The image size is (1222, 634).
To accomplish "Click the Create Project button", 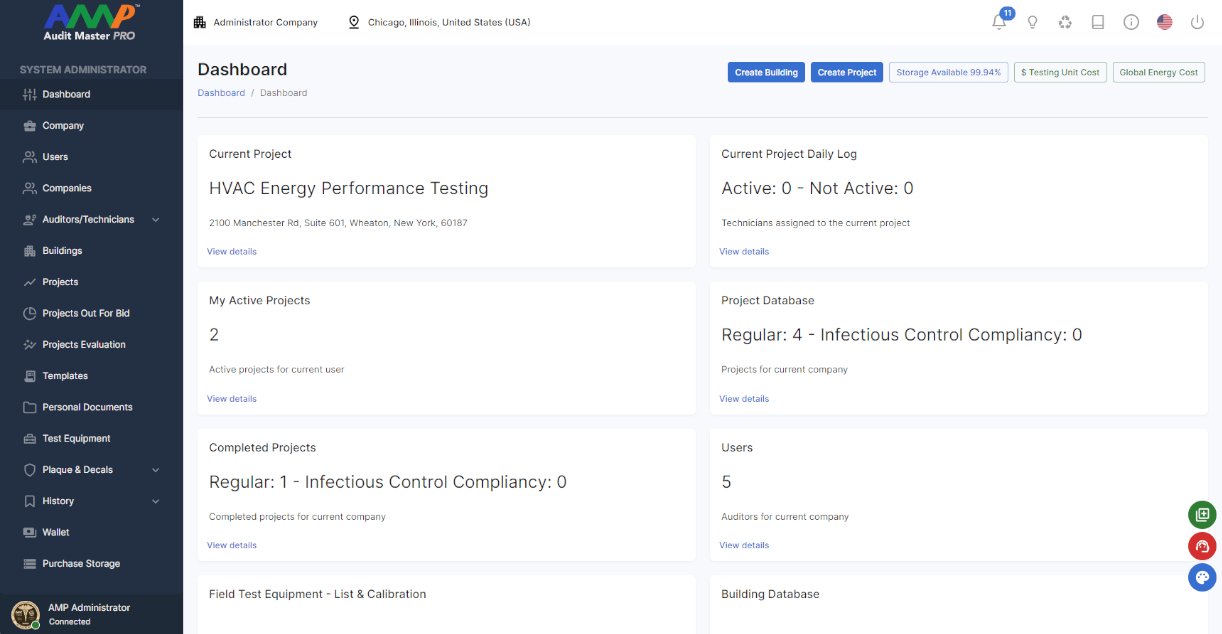I will pyautogui.click(x=847, y=72).
